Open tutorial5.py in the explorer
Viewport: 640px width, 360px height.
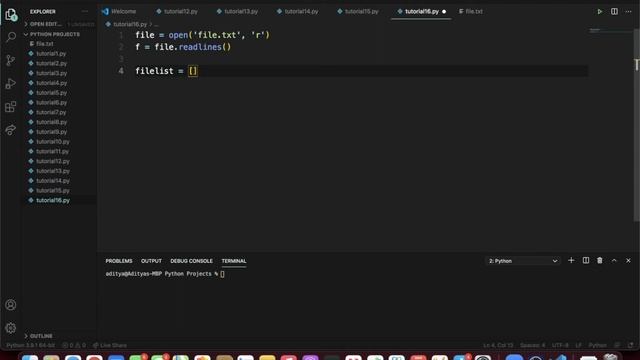pyautogui.click(x=51, y=93)
